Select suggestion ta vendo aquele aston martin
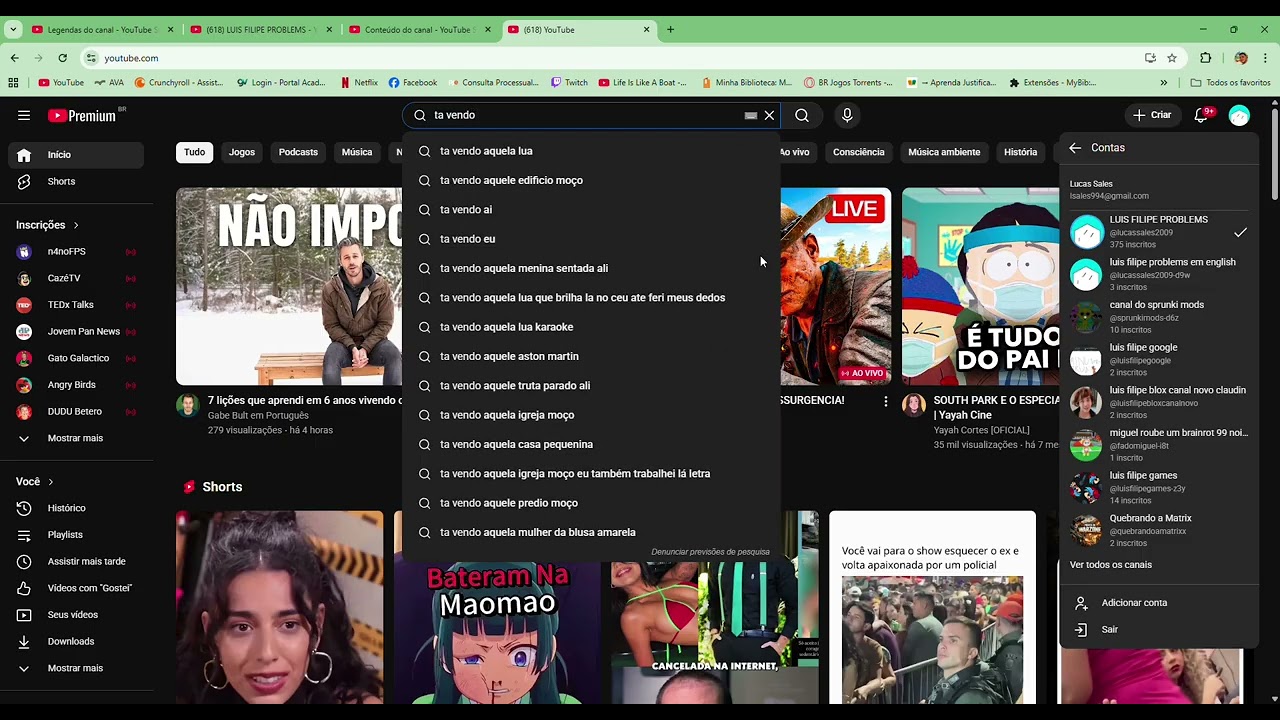1280x720 pixels. coord(591,356)
